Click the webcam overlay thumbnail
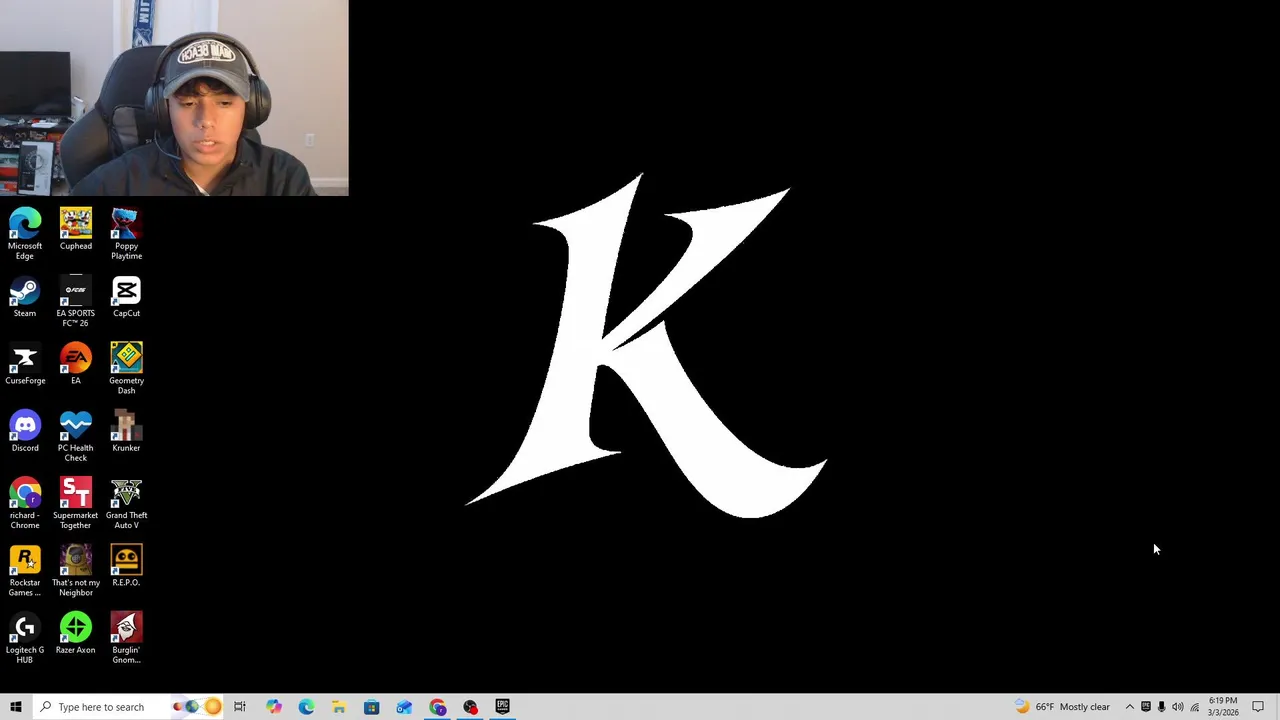The height and width of the screenshot is (720, 1280). pos(174,97)
